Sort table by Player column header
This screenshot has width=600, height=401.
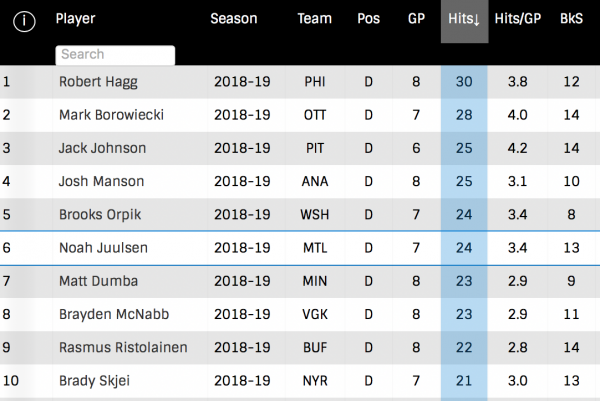[75, 19]
